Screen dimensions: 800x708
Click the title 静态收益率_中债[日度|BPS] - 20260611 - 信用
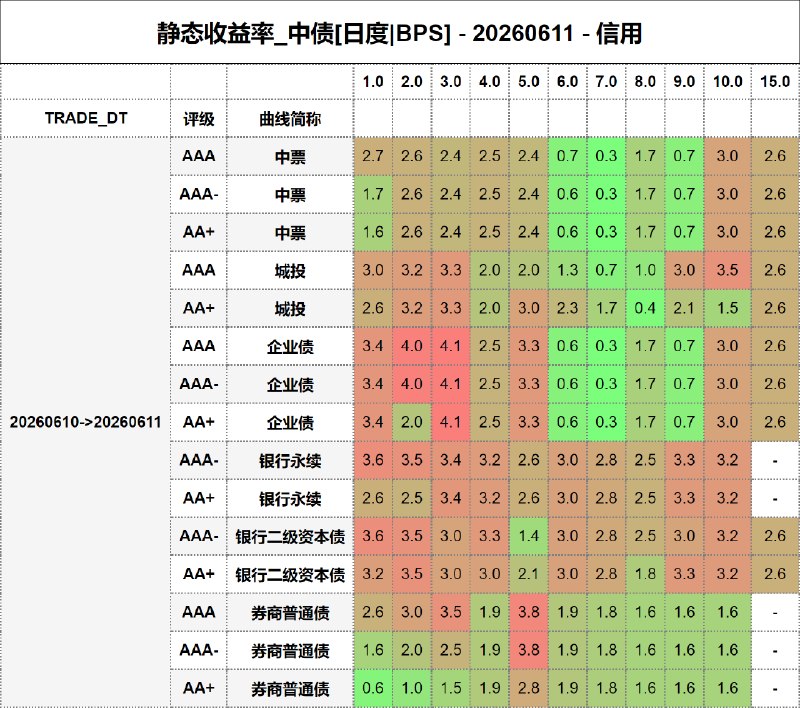click(399, 34)
